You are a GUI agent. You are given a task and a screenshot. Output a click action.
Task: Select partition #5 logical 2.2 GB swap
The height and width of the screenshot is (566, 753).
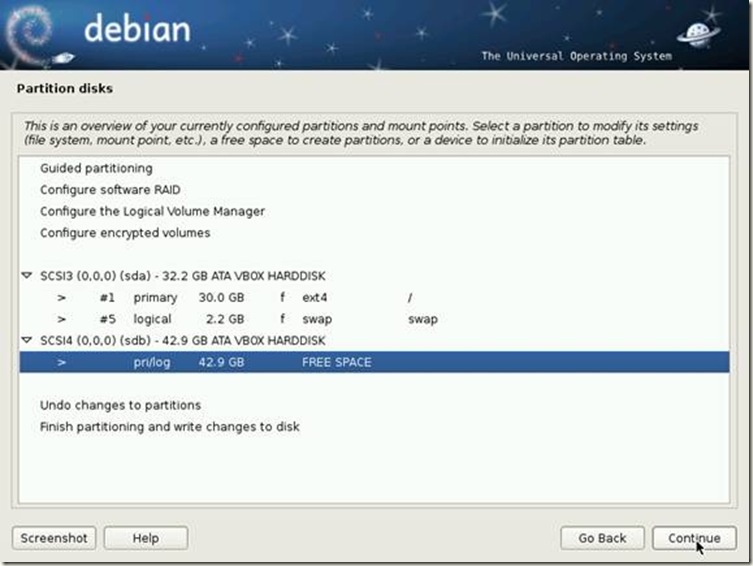(x=374, y=319)
